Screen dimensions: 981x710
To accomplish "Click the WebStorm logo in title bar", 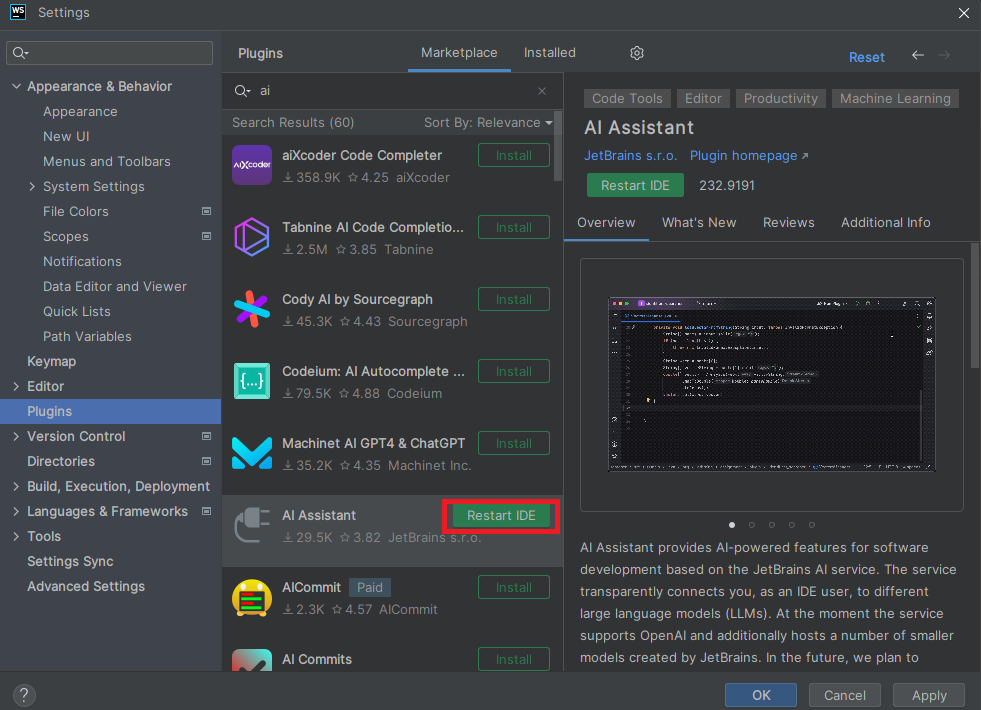I will 18,12.
